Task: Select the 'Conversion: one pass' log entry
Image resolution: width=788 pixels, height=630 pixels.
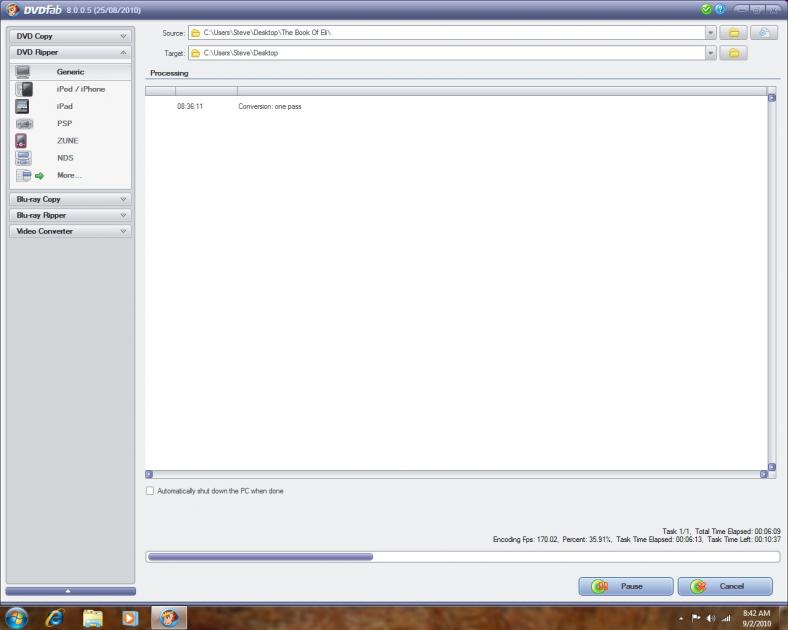Action: 270,107
